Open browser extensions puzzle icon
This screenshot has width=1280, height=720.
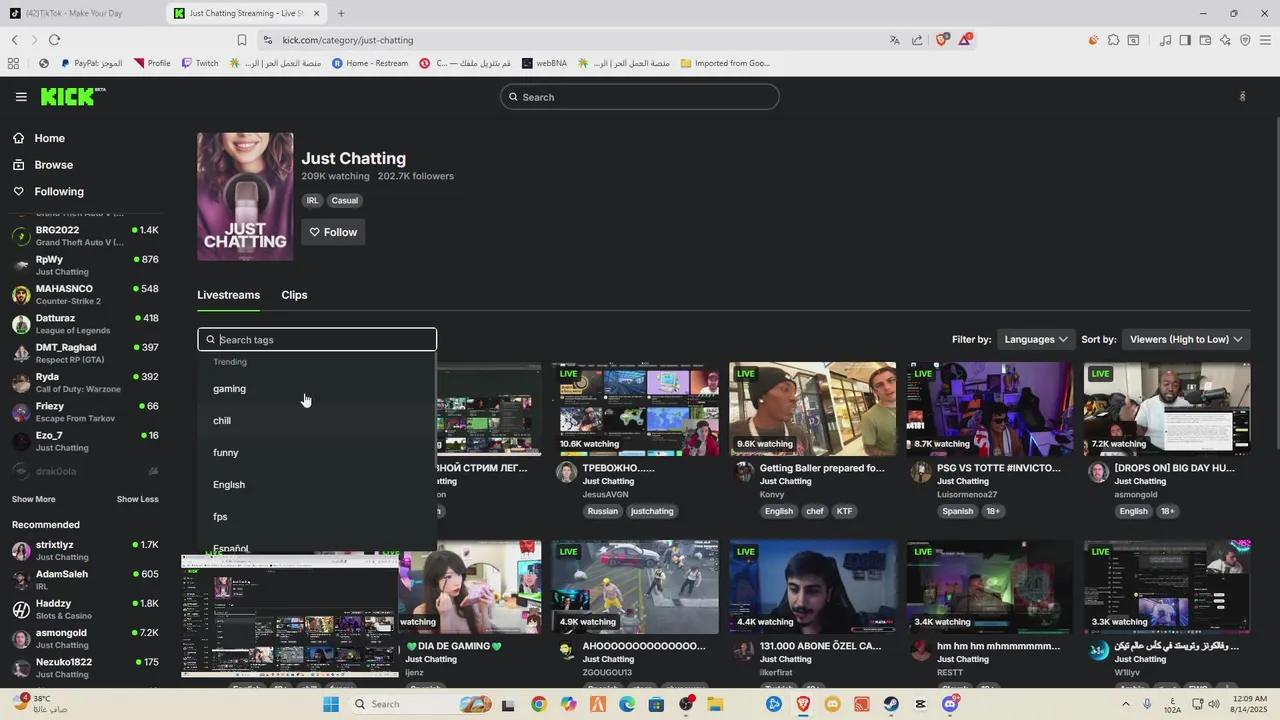[x=1113, y=40]
